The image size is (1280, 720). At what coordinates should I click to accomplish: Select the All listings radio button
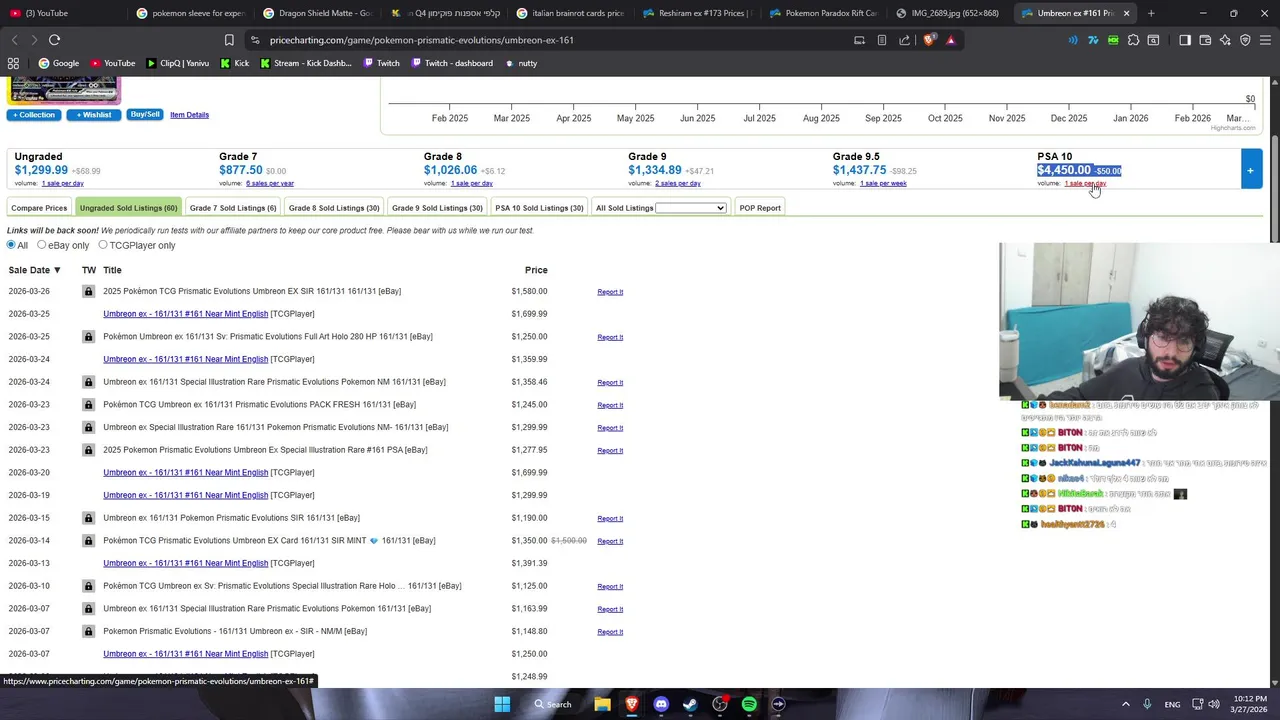12,245
